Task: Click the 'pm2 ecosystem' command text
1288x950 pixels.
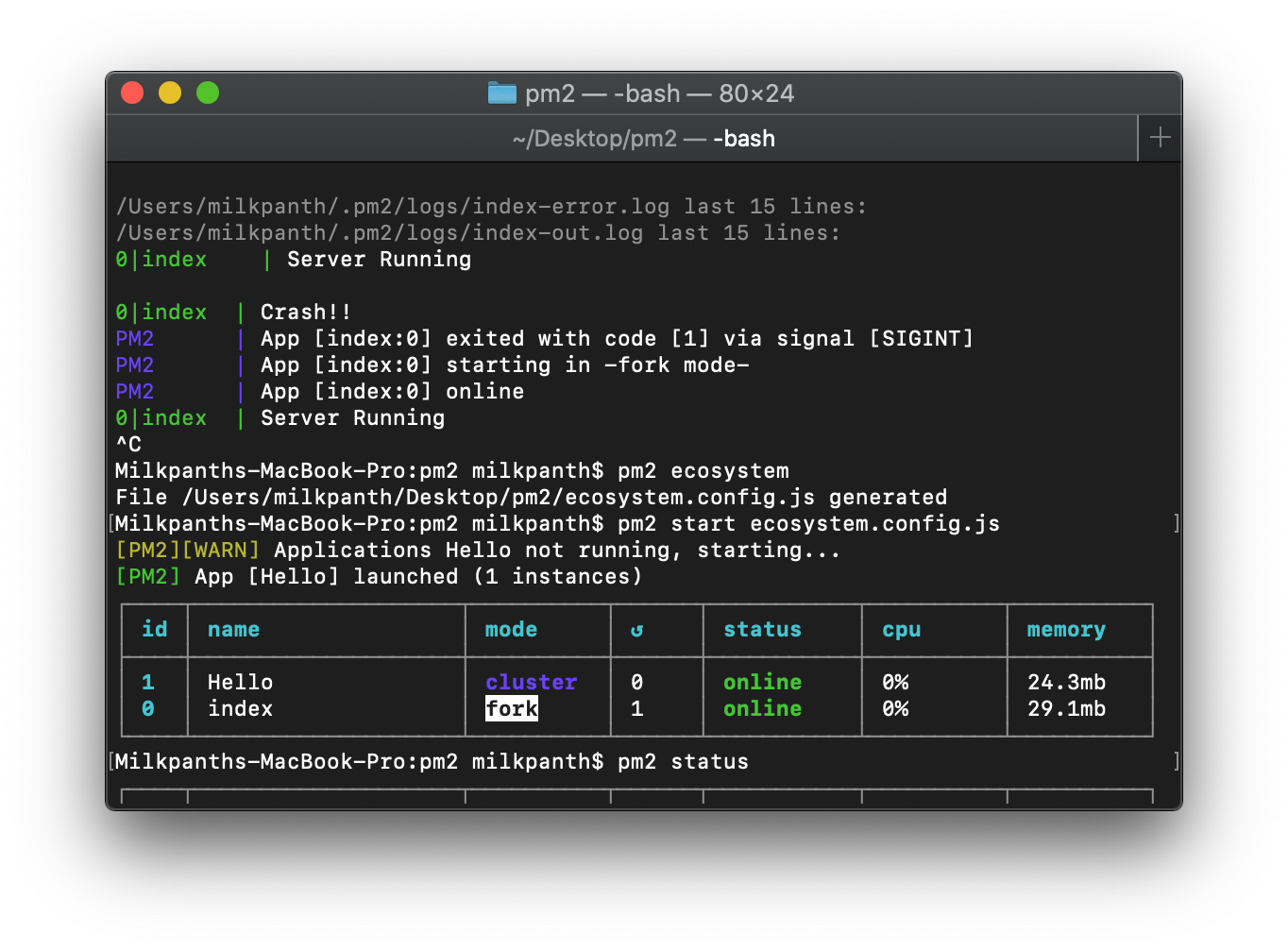Action: tap(703, 470)
